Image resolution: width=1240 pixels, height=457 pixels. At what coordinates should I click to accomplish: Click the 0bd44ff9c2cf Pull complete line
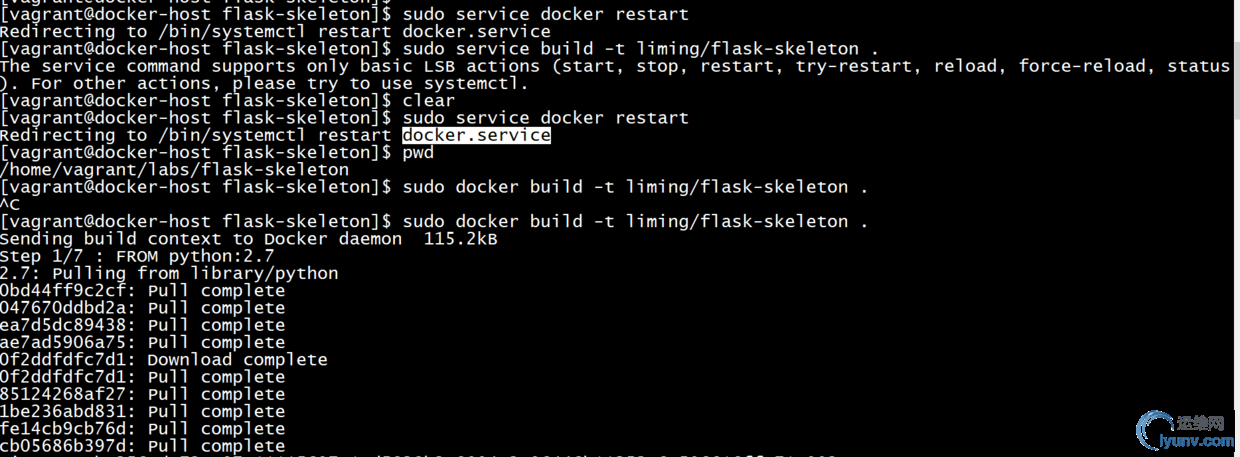[143, 291]
